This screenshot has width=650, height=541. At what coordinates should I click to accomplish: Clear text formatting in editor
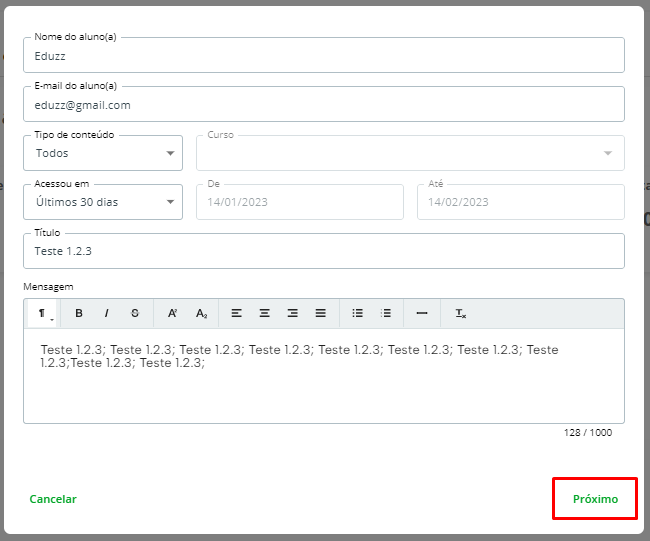click(x=460, y=314)
